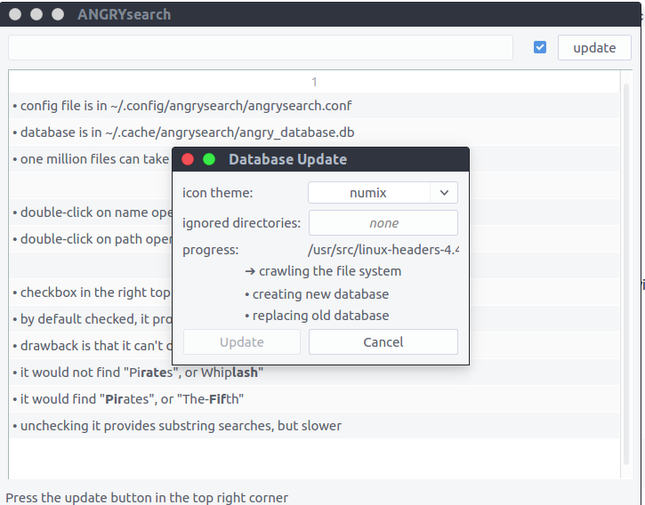Select the 'unchecking it provides substring searches' row
645x505 pixels.
177,426
